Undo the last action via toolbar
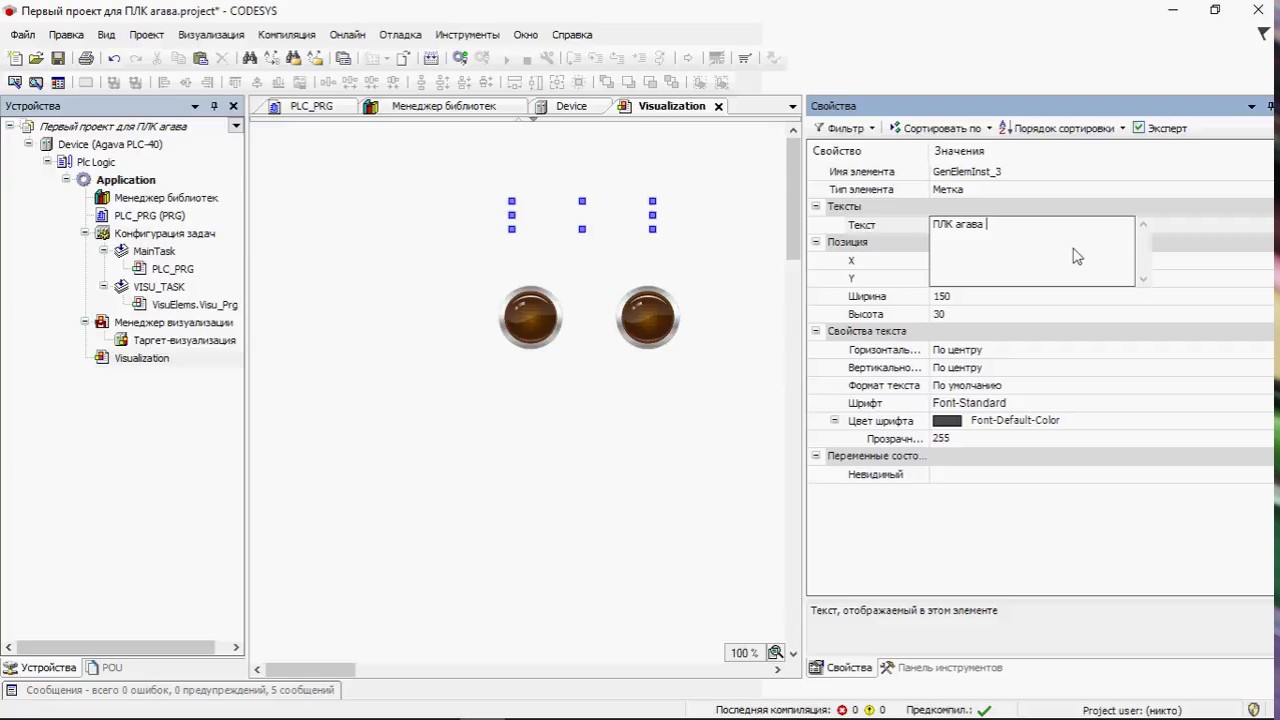 point(114,59)
